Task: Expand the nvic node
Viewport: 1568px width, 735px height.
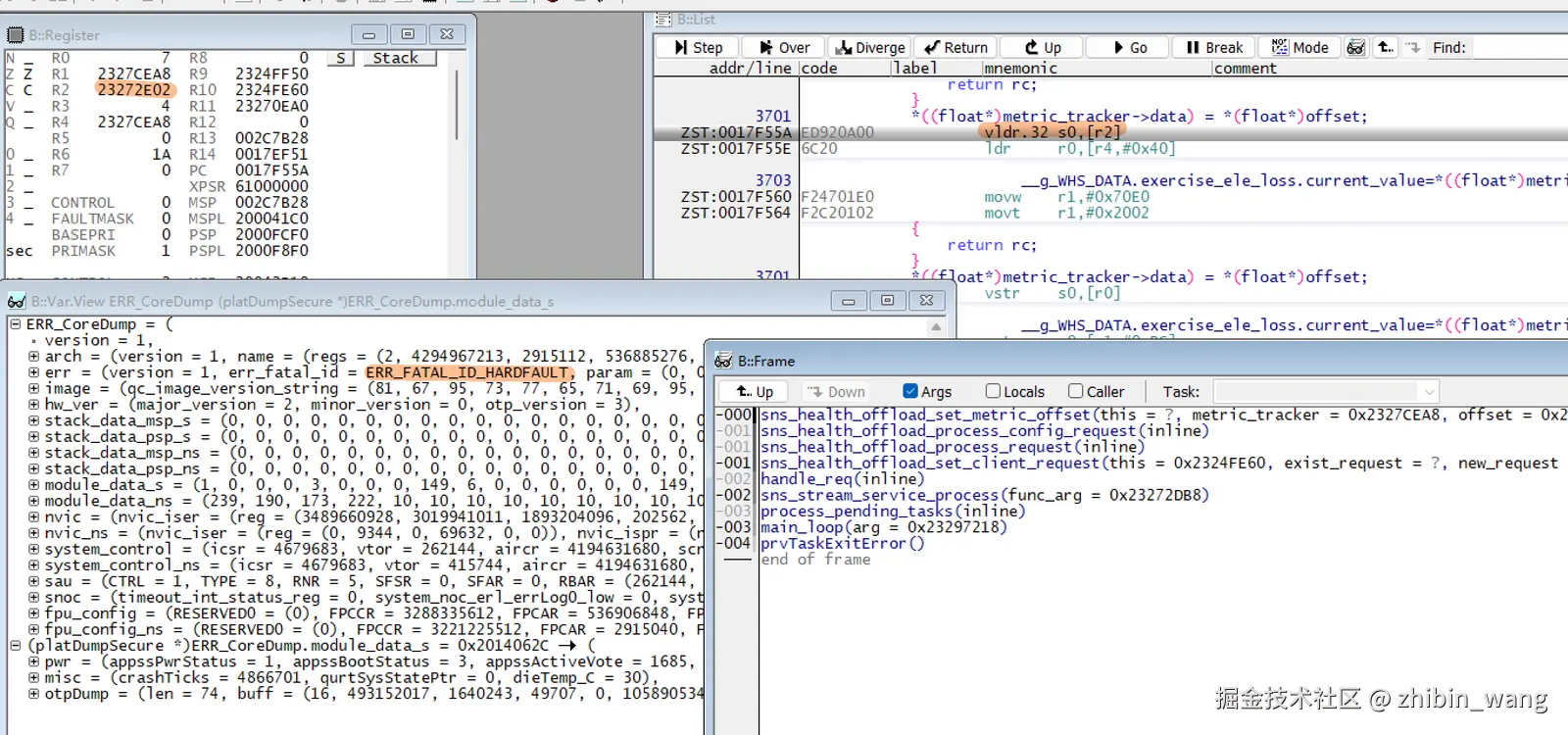Action: [33, 516]
